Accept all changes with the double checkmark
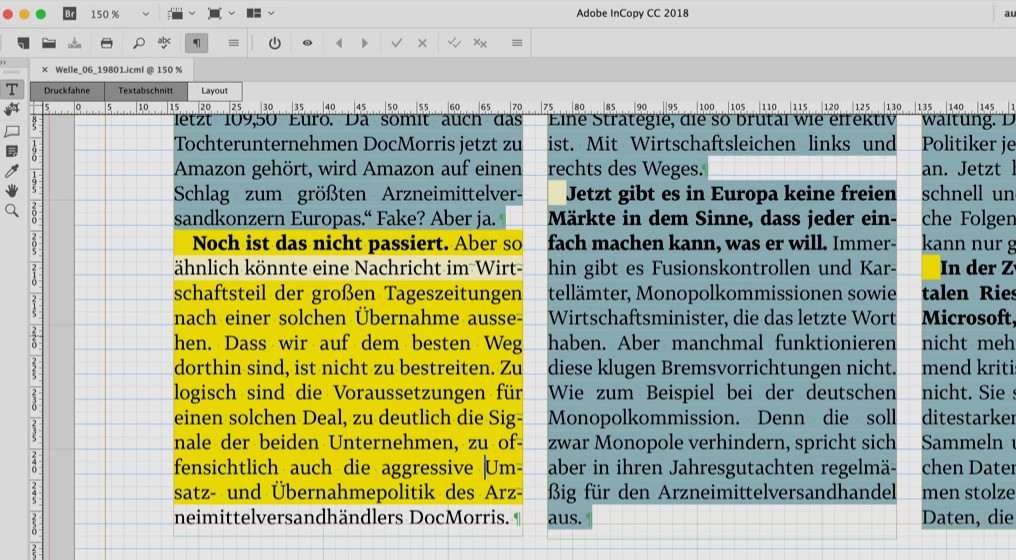Viewport: 1016px width, 560px height. 454,43
